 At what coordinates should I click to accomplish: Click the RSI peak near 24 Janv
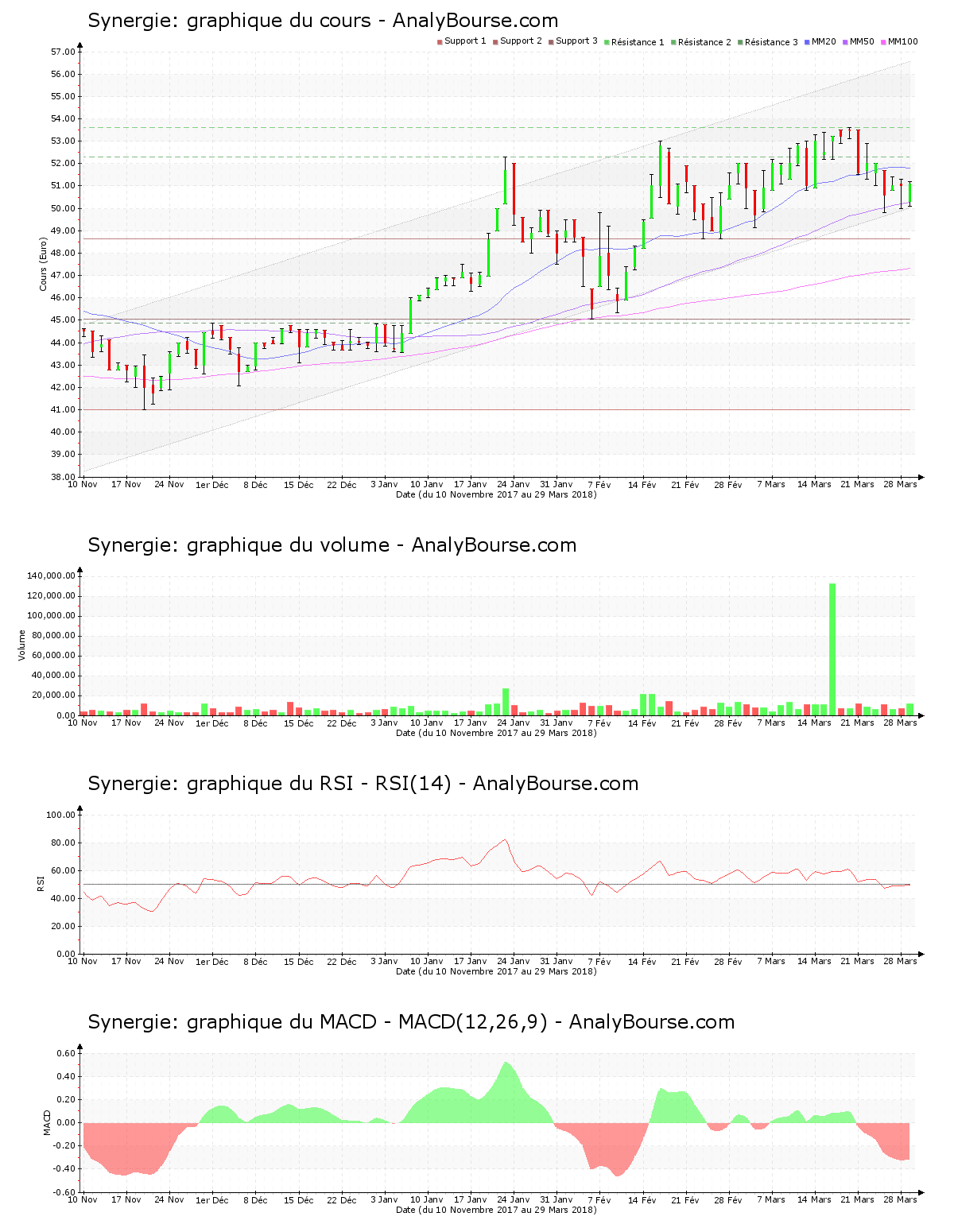click(x=505, y=840)
